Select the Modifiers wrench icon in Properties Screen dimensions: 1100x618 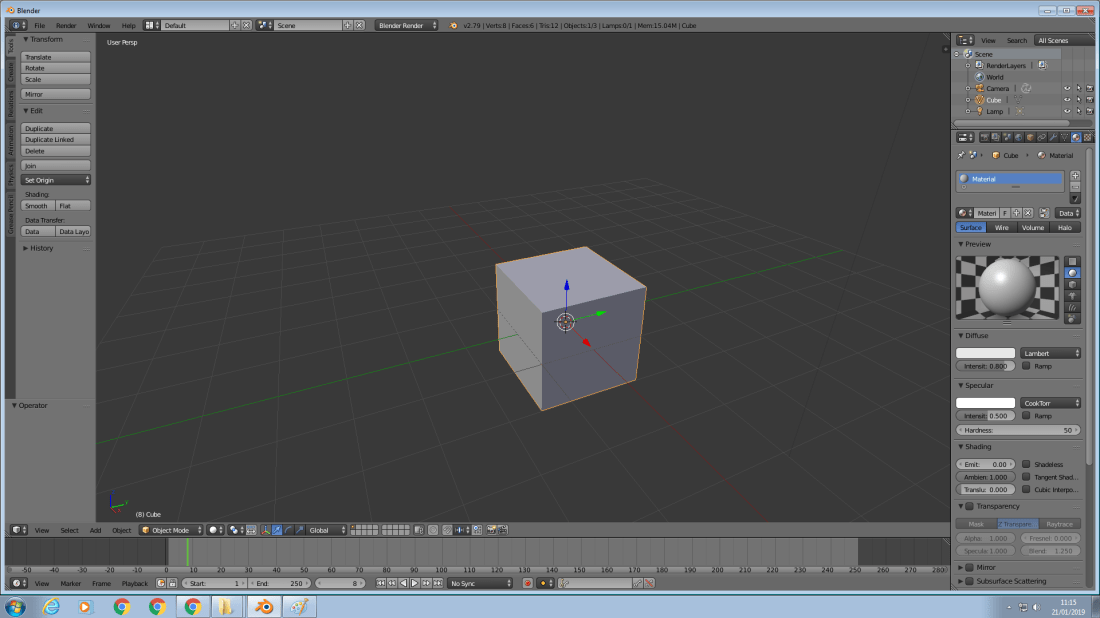pos(1052,136)
